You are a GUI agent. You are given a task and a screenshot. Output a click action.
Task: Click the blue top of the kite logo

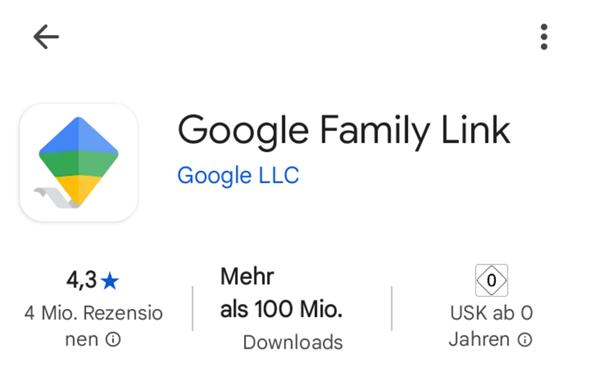coord(79,135)
